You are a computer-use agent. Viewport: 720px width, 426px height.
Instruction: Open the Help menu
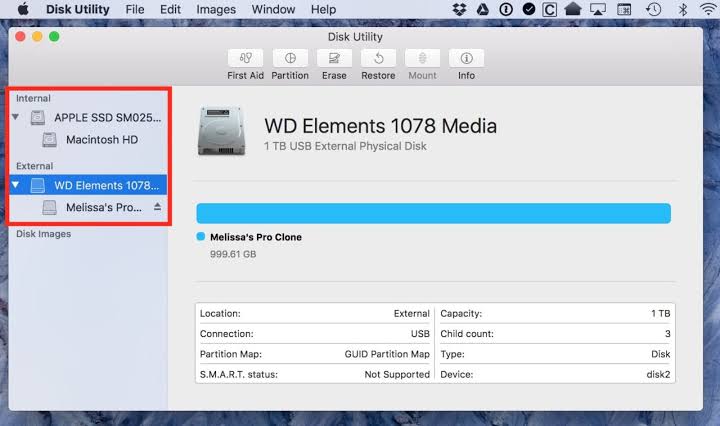pos(323,9)
